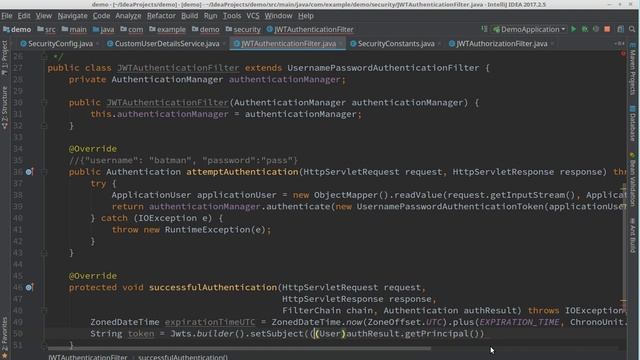The width and height of the screenshot is (640, 360).
Task: Click the main folder breadcrumb
Action: (74, 29)
